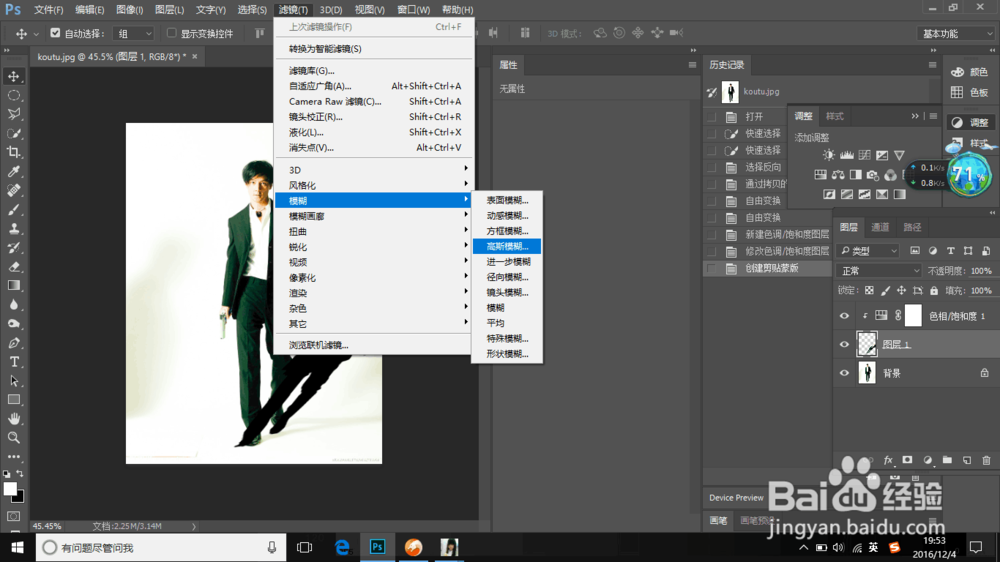The width and height of the screenshot is (1000, 562).
Task: Expand the 风格化 submenu
Action: pyautogui.click(x=374, y=185)
